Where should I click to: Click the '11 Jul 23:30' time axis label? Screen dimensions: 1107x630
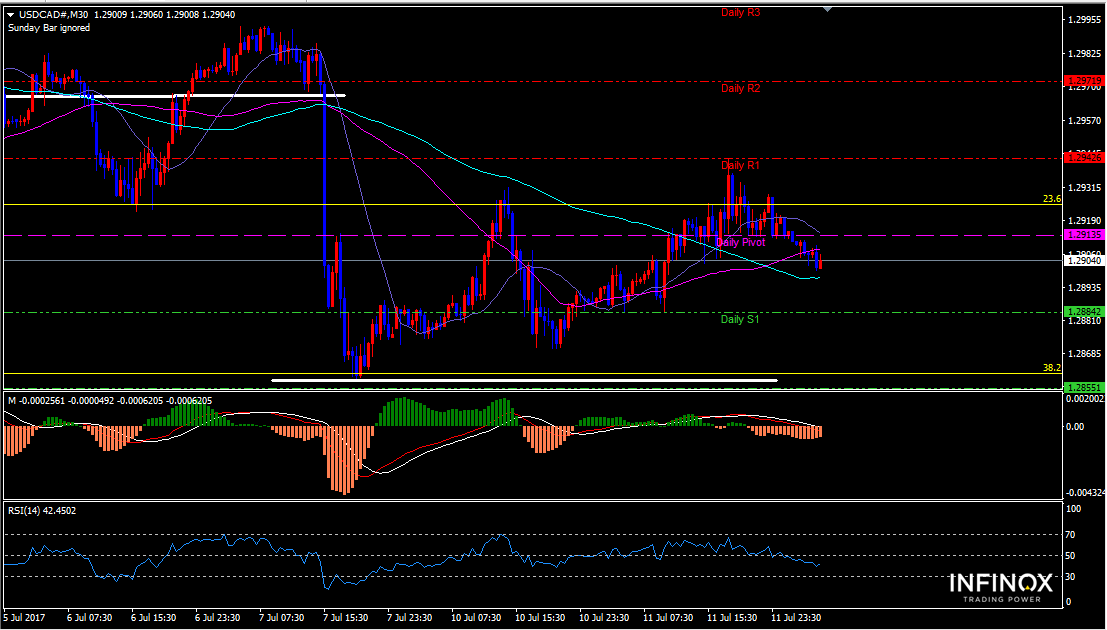(x=796, y=617)
